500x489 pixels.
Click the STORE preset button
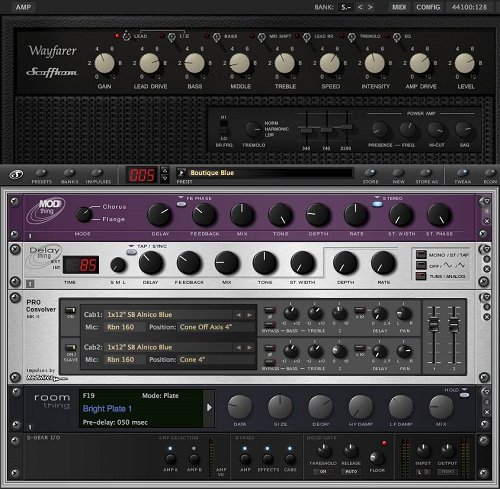(370, 173)
